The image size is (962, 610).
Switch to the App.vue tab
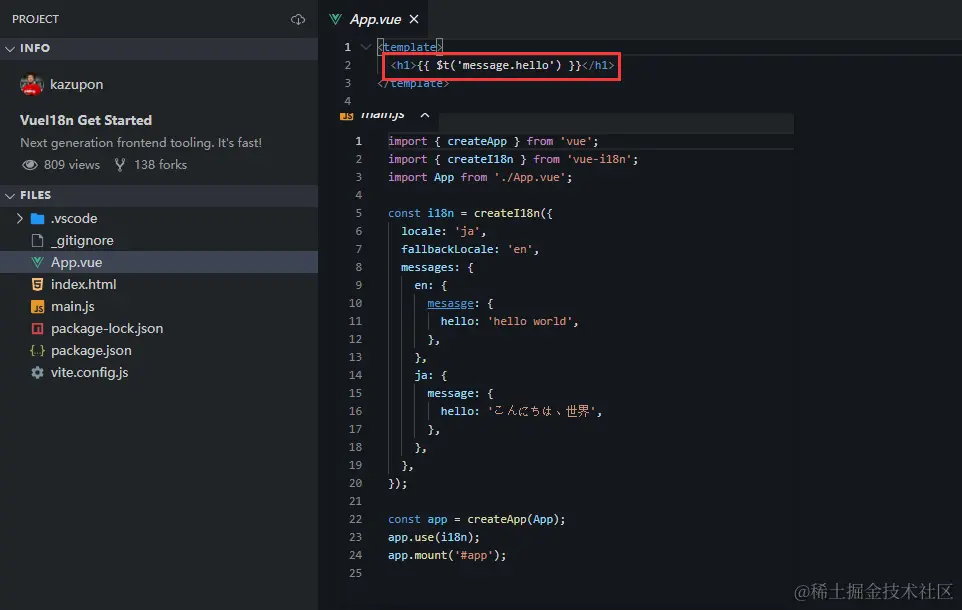pyautogui.click(x=375, y=18)
